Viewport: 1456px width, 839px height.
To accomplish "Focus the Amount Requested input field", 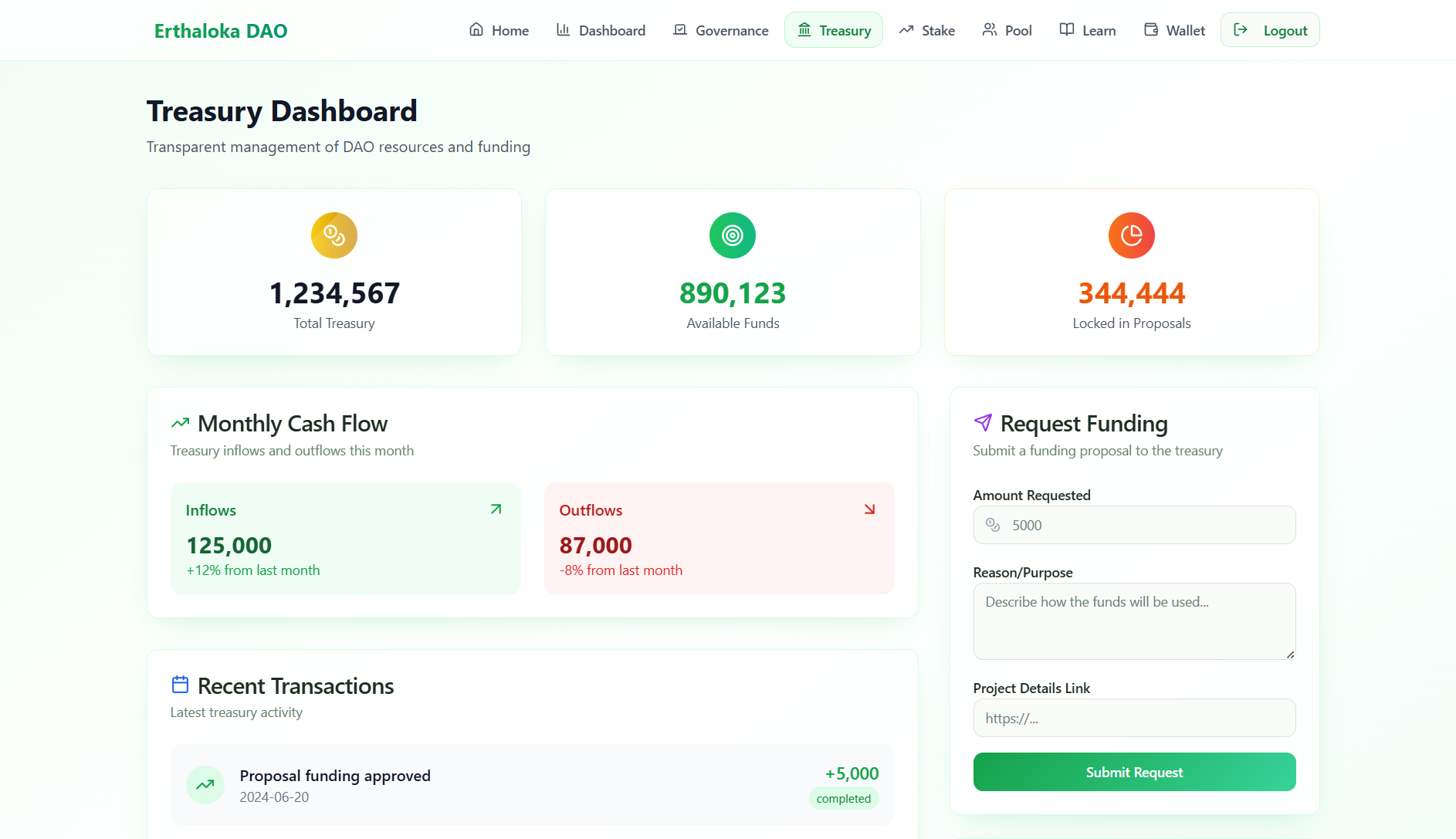I will click(1134, 525).
